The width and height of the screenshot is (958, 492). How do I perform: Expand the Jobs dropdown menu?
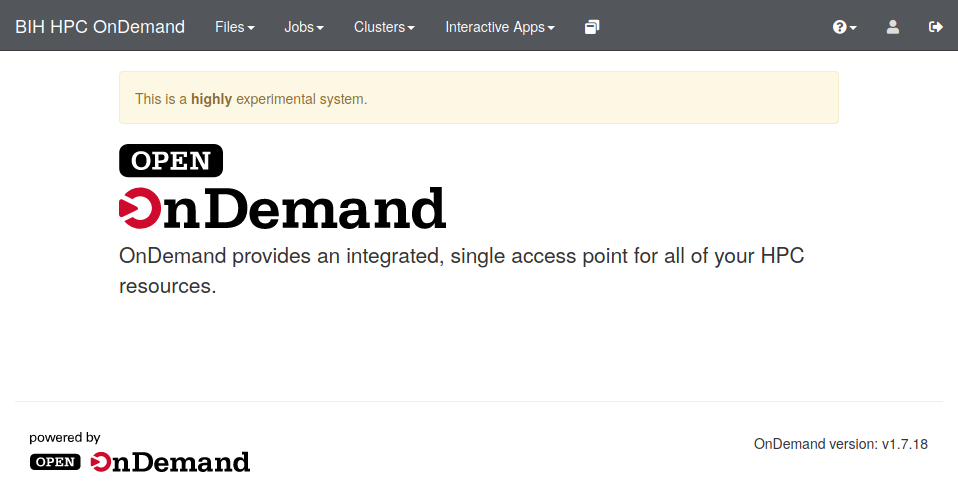coord(304,27)
